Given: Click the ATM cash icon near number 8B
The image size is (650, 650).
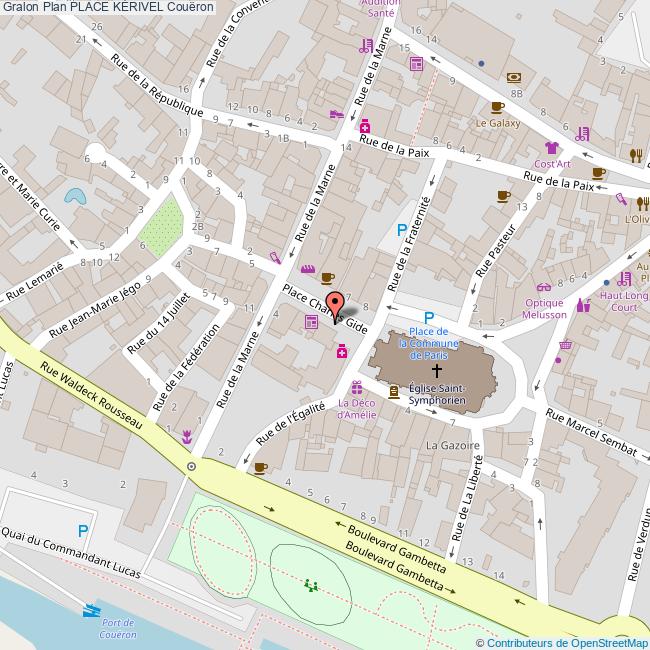Looking at the screenshot, I should point(514,76).
